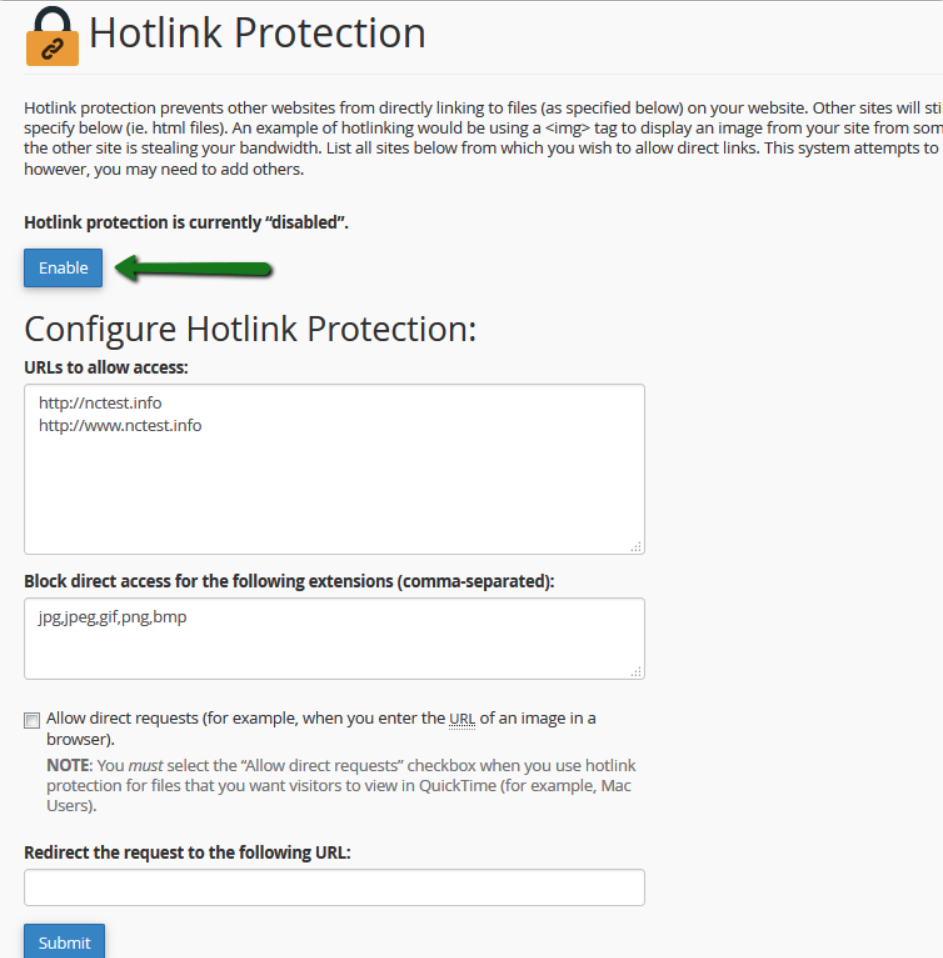The width and height of the screenshot is (943, 958).
Task: Tick the Allow direct requests checkbox
Action: pos(32,720)
